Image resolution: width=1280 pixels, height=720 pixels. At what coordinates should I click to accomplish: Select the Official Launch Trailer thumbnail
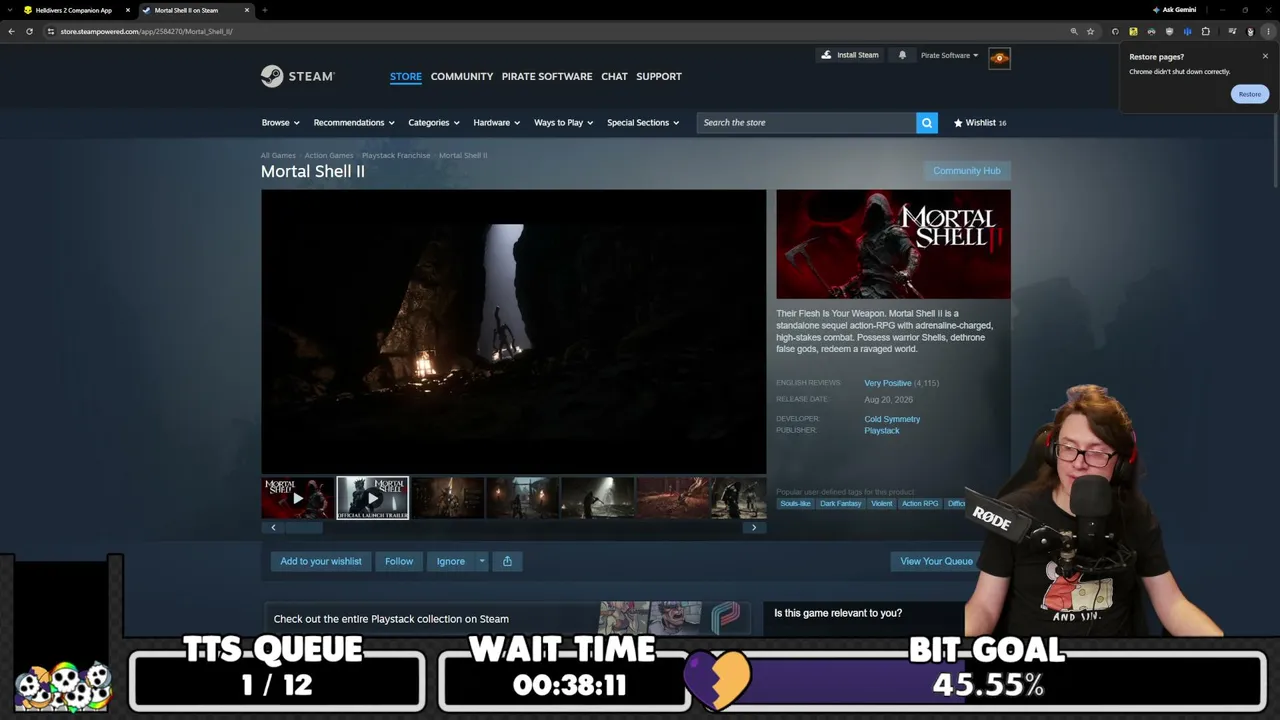click(x=373, y=498)
